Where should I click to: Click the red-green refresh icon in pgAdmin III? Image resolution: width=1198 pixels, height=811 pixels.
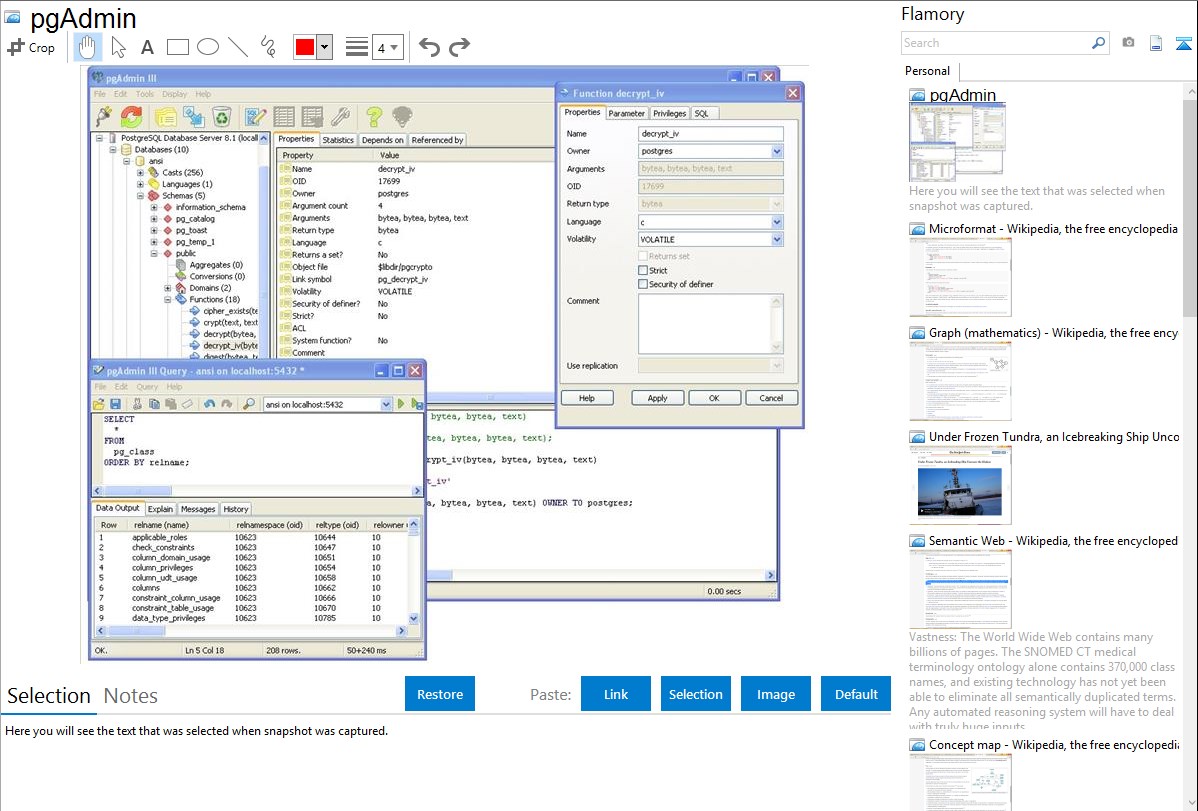coord(131,116)
